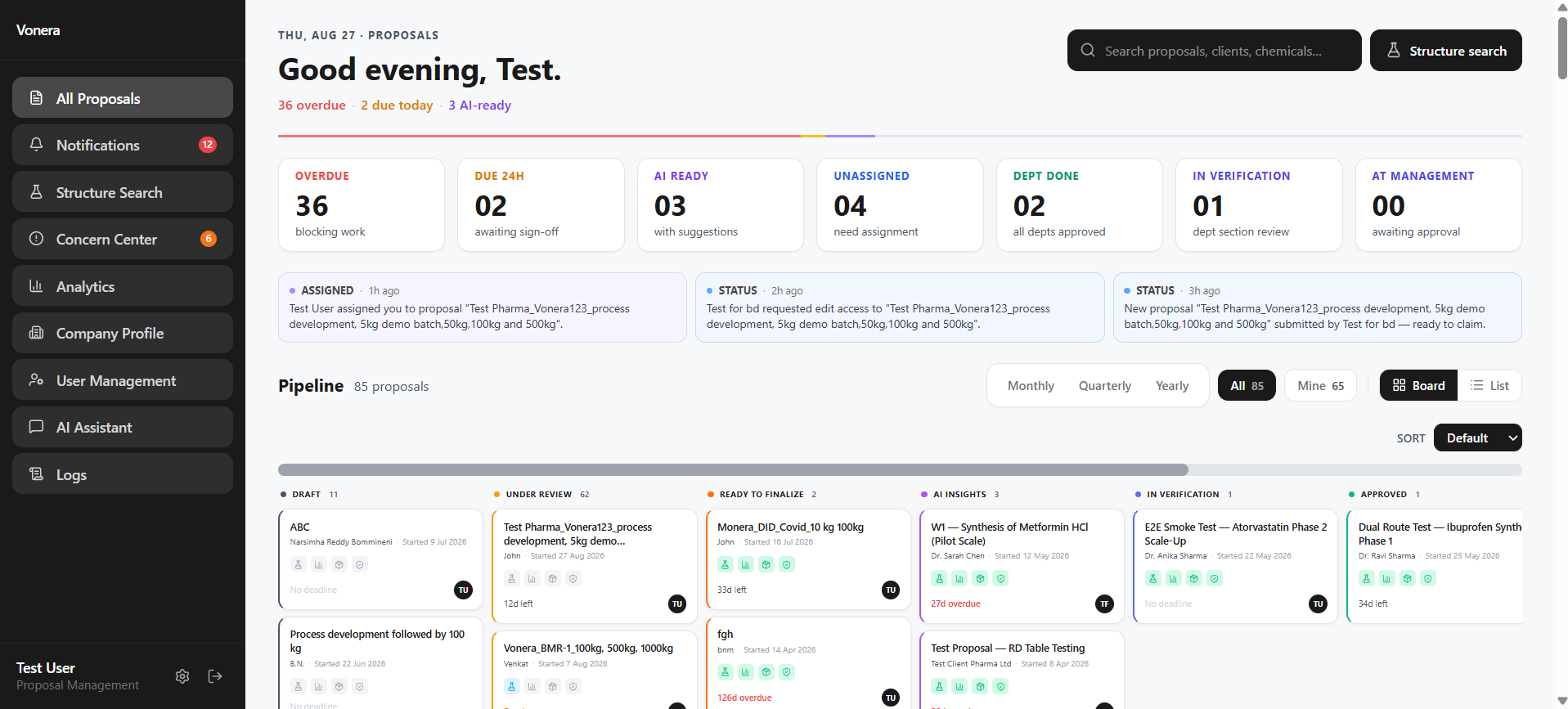This screenshot has width=1568, height=709.
Task: Show All 85 proposals filter
Action: [x=1247, y=385]
